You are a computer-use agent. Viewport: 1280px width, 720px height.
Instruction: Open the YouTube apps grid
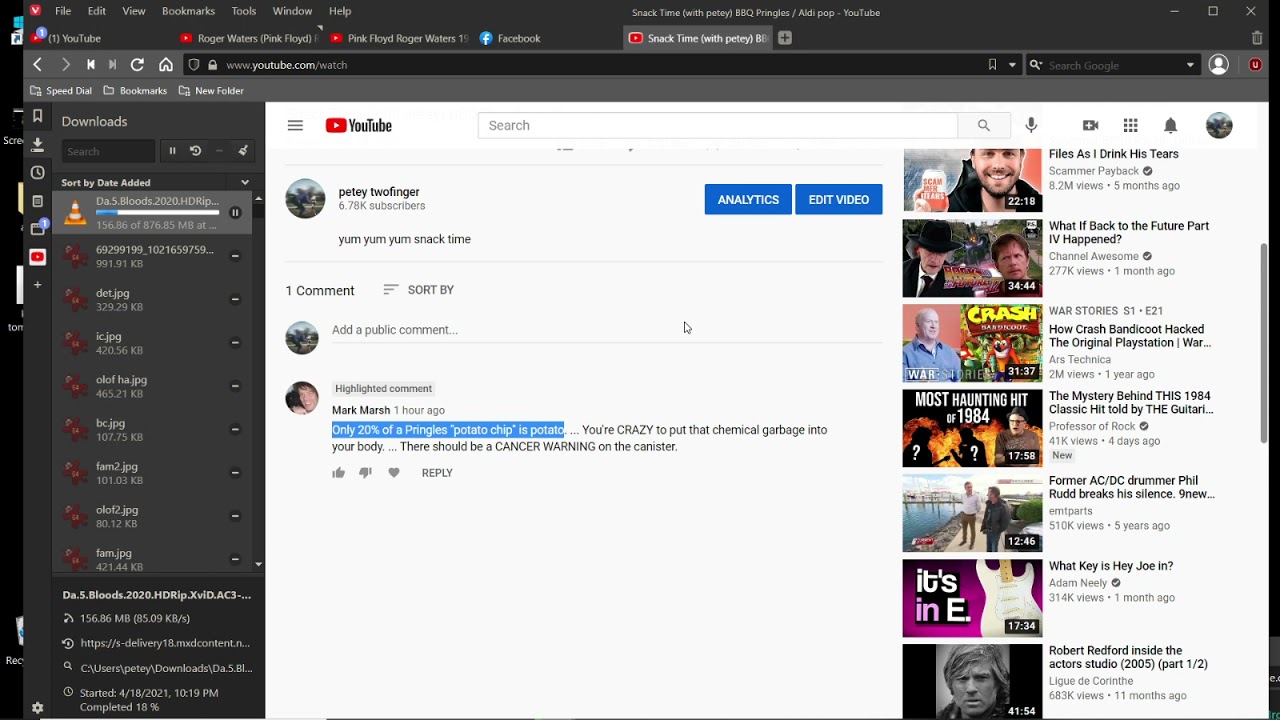[x=1130, y=125]
